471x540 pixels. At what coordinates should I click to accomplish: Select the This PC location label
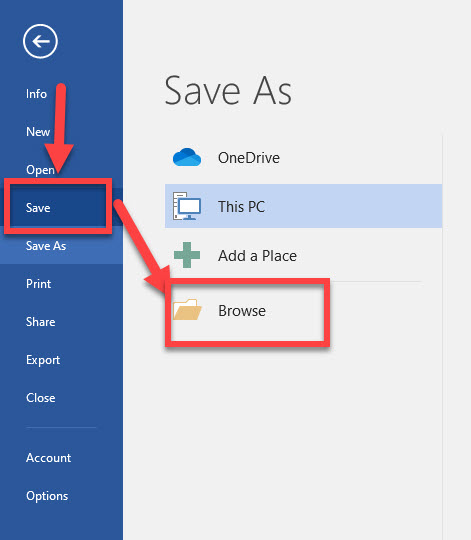pyautogui.click(x=241, y=207)
